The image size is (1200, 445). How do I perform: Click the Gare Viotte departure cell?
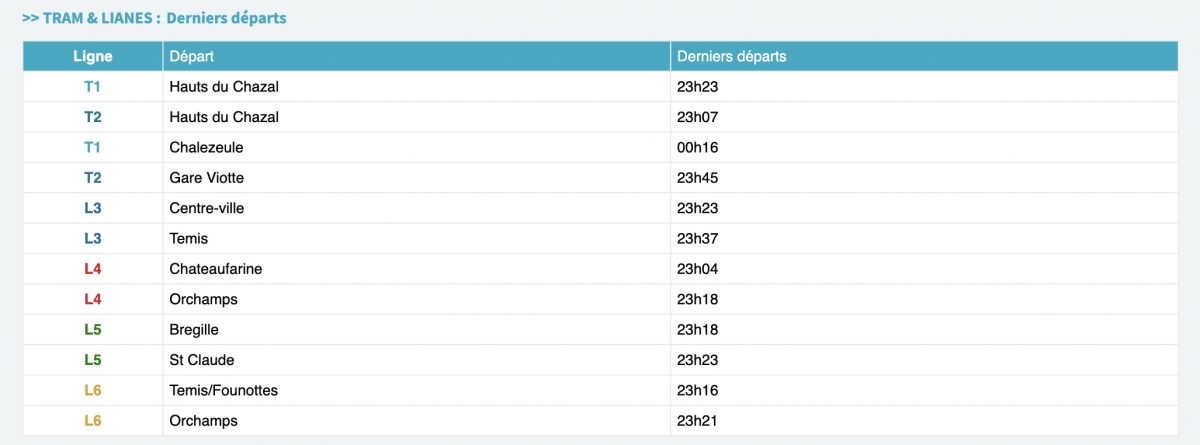pos(207,178)
